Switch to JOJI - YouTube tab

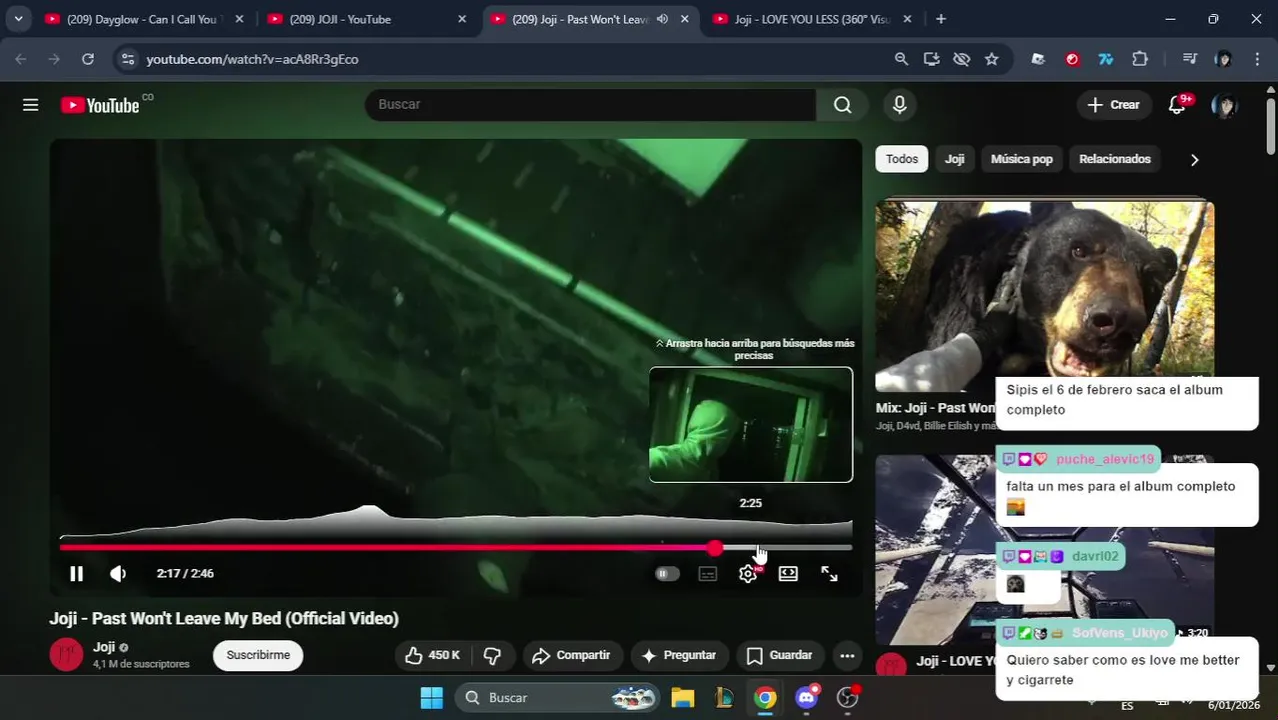click(364, 19)
